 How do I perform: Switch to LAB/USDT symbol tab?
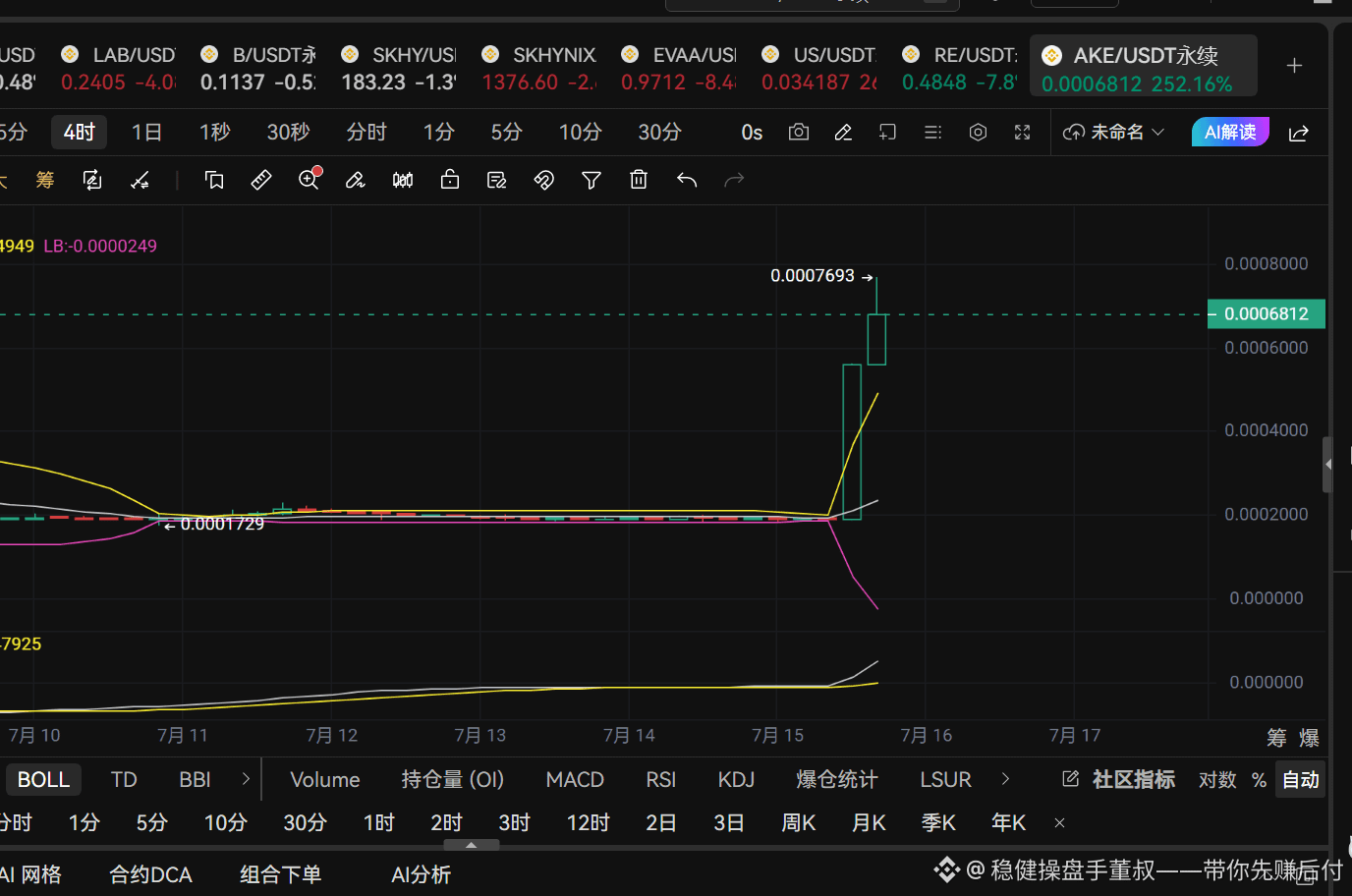click(x=118, y=68)
